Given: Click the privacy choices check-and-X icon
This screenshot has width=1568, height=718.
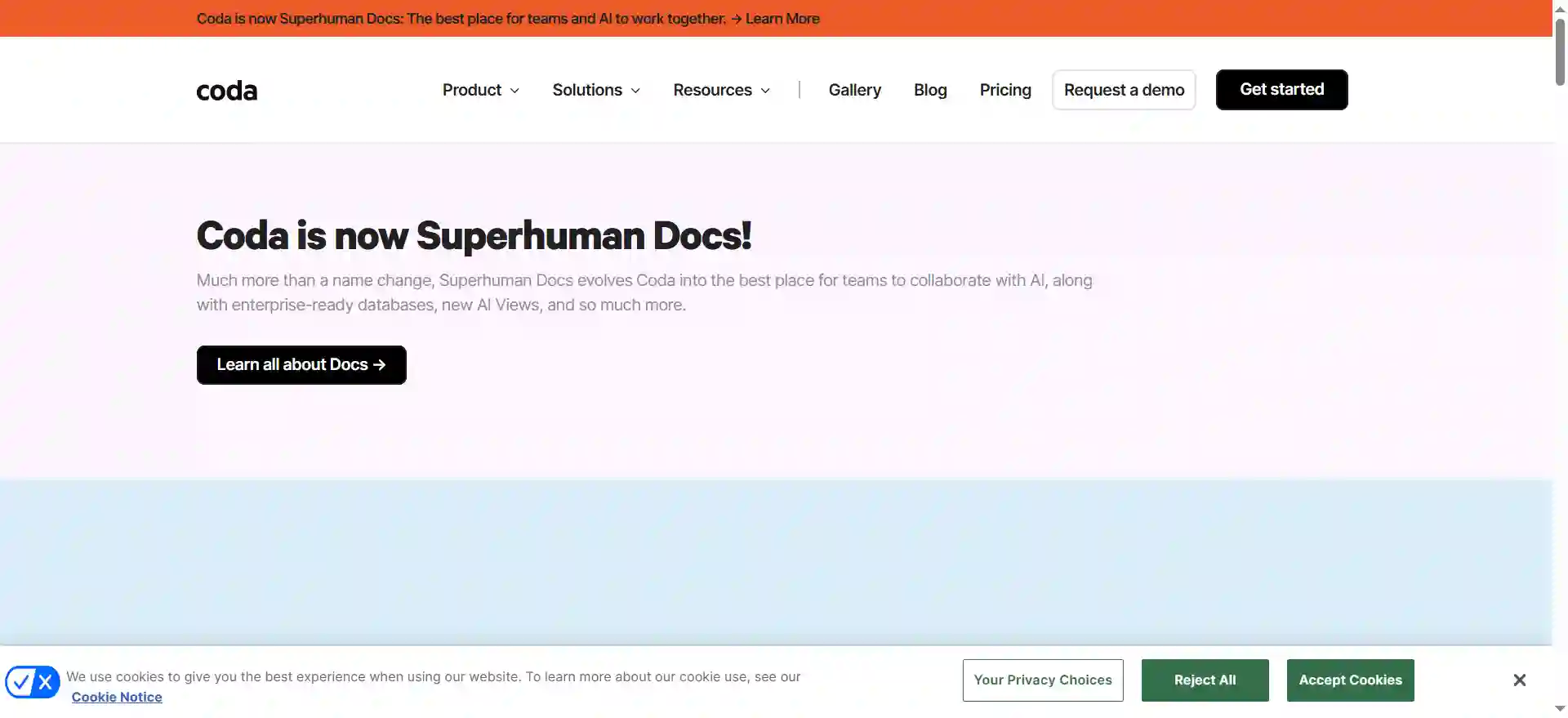Looking at the screenshot, I should pos(33,681).
